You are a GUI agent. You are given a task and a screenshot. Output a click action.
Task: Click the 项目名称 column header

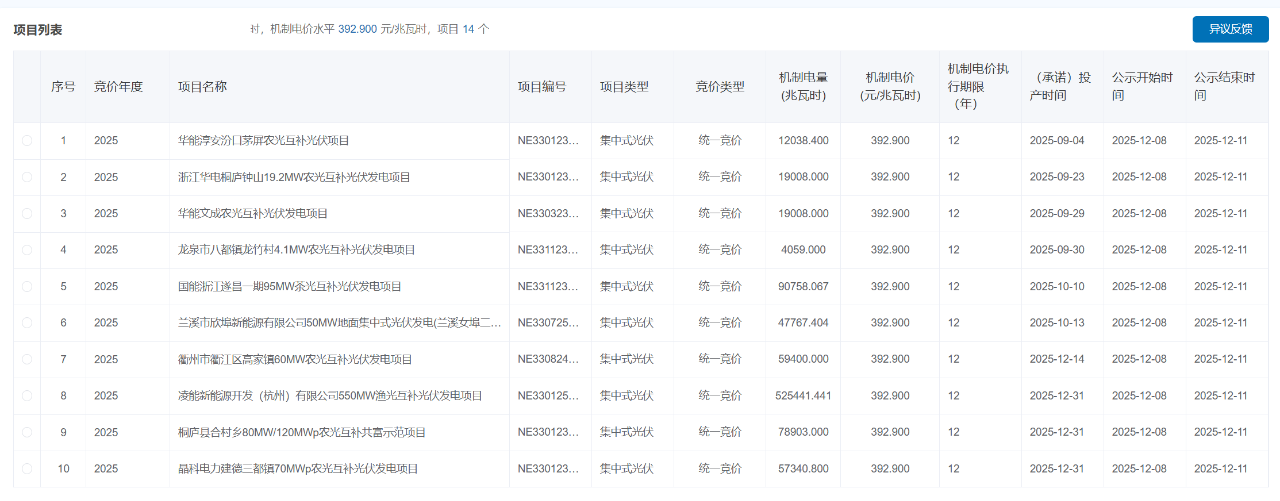coord(202,87)
